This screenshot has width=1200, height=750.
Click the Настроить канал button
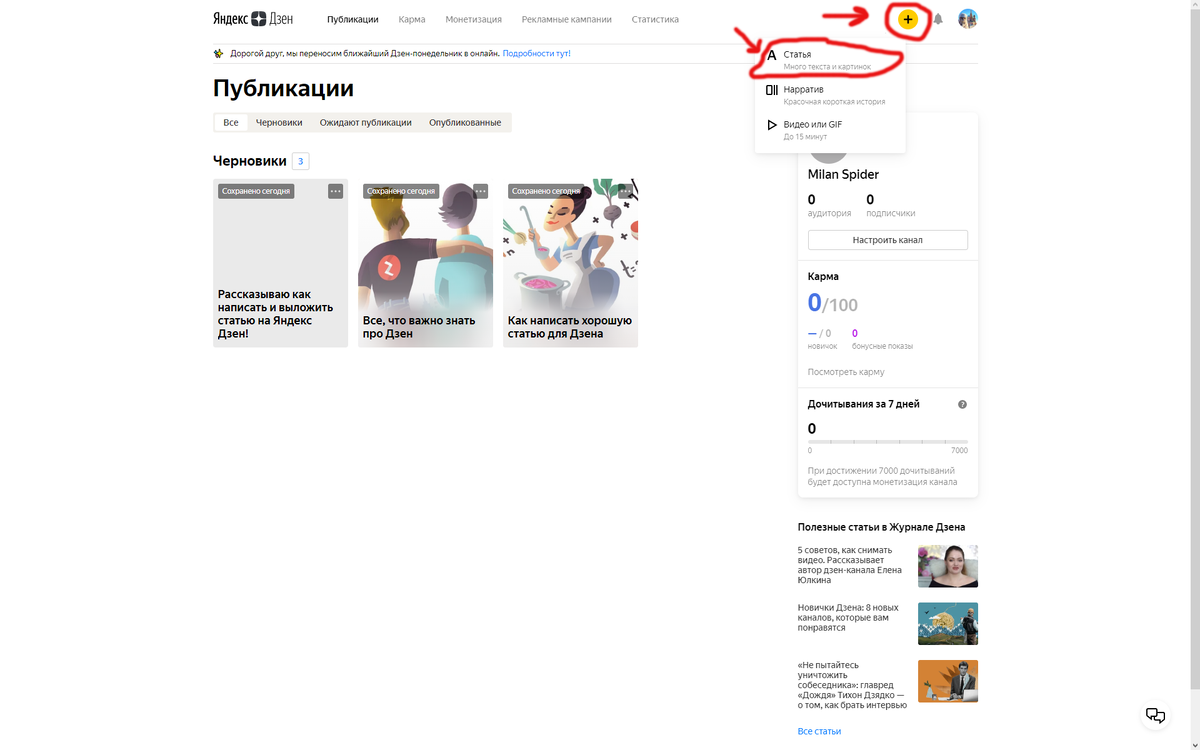coord(888,240)
